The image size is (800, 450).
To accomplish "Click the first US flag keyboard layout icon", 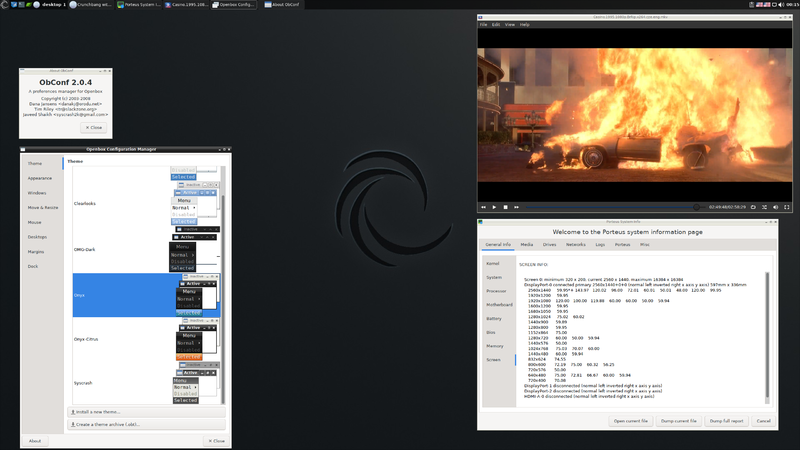I will [x=759, y=5].
